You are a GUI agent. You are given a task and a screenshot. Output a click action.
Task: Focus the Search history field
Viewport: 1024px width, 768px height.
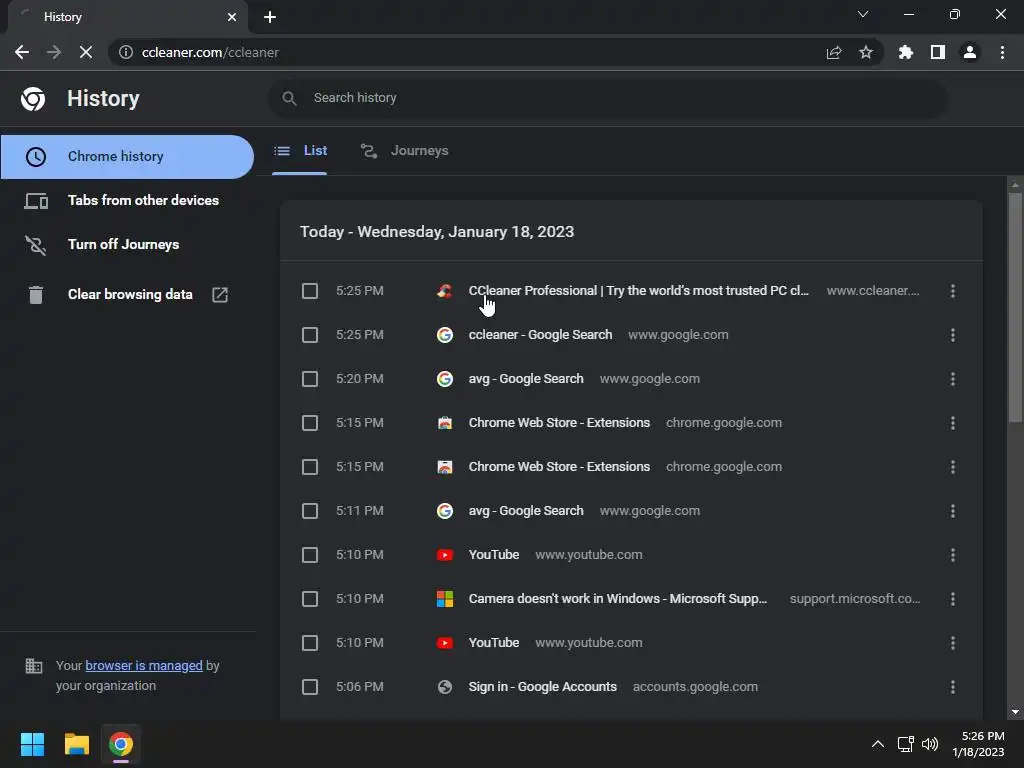click(607, 98)
